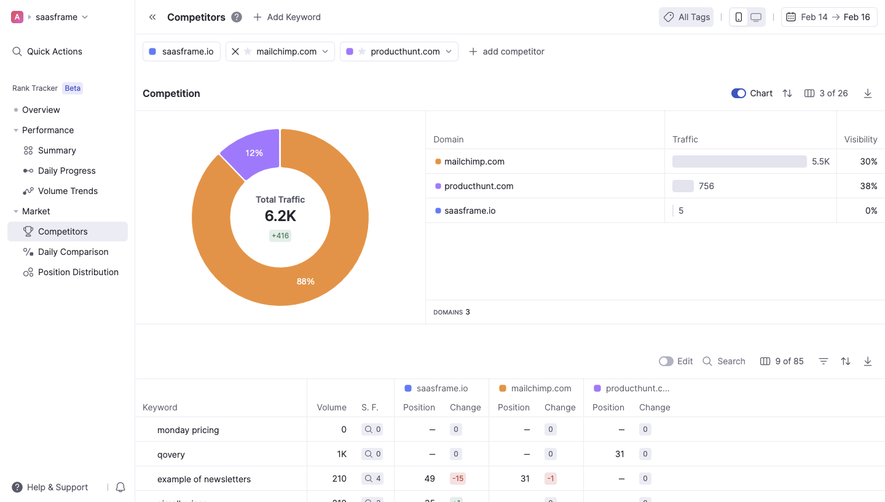Click the -15 position change badge
Image resolution: width=885 pixels, height=502 pixels.
pos(458,478)
